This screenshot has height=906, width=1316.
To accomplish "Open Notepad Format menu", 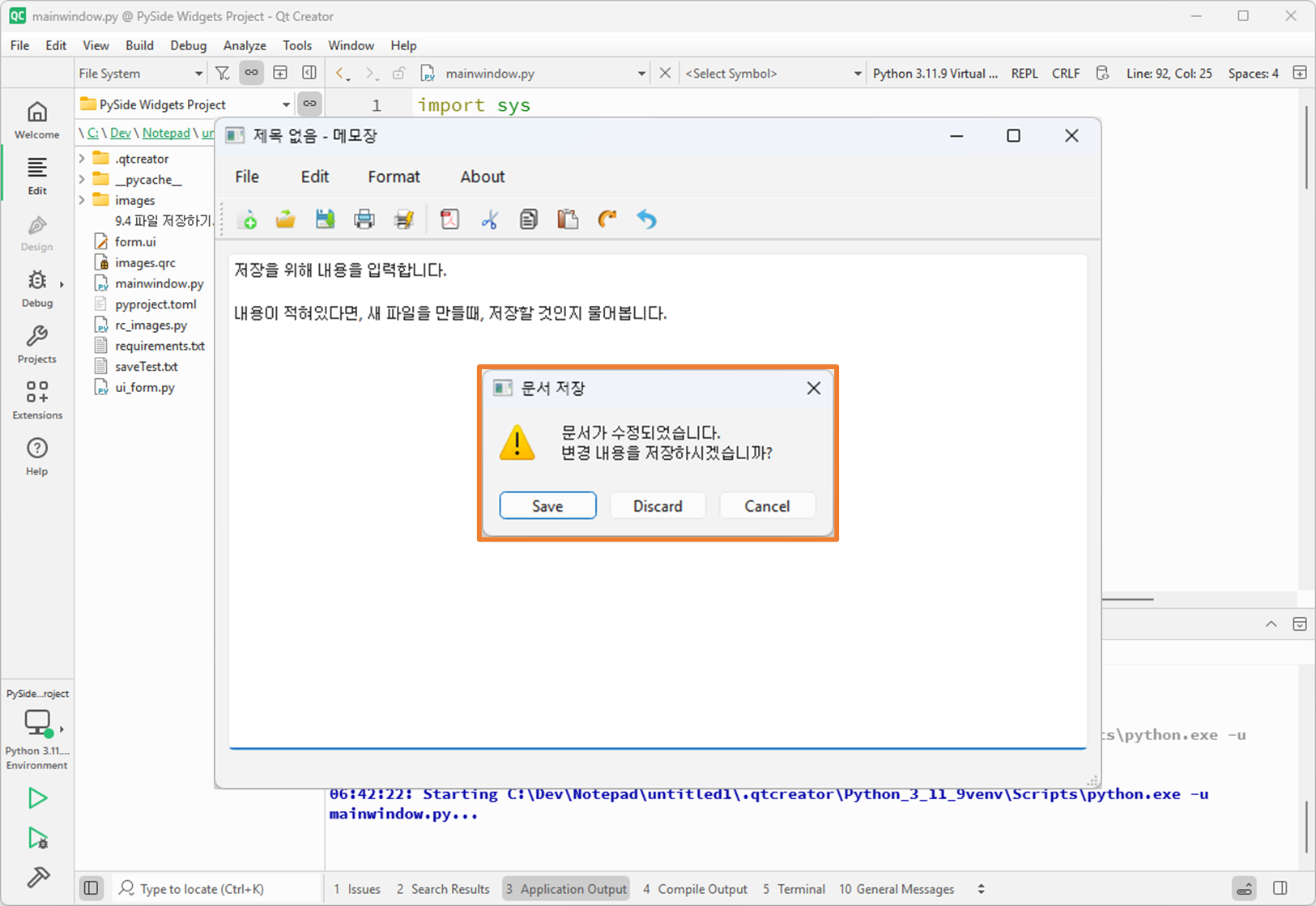I will click(394, 177).
